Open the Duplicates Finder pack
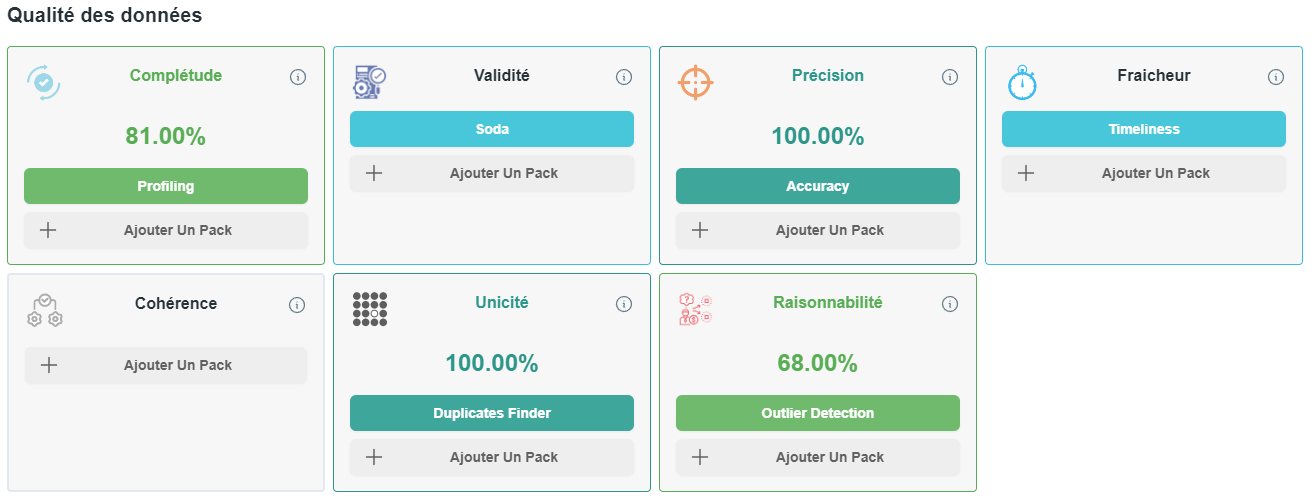This screenshot has height=500, width=1314. pos(492,413)
